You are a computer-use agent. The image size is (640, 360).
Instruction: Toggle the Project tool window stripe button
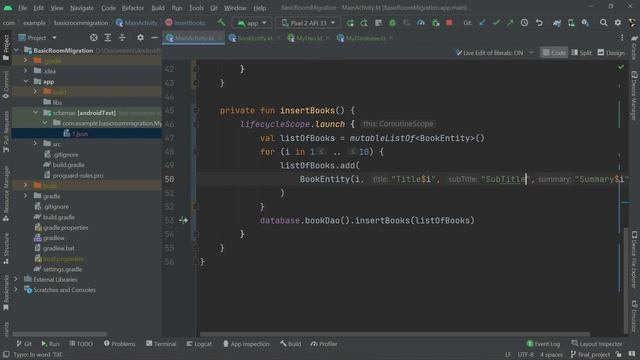pyautogui.click(x=6, y=47)
